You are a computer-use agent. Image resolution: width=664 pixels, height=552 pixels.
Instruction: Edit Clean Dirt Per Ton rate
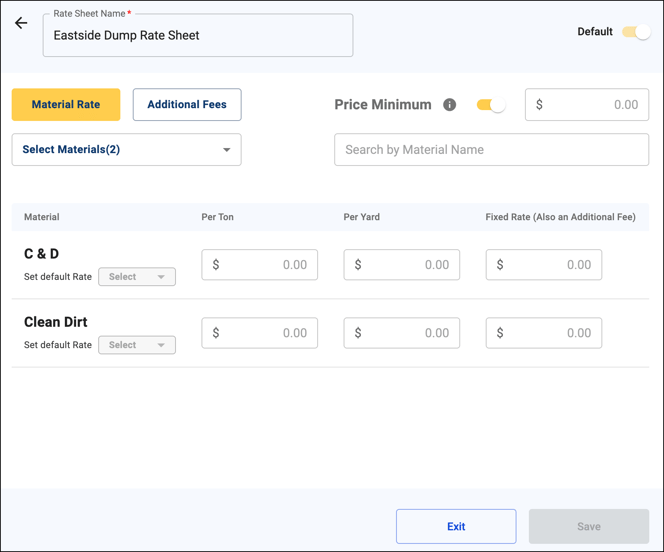point(260,333)
